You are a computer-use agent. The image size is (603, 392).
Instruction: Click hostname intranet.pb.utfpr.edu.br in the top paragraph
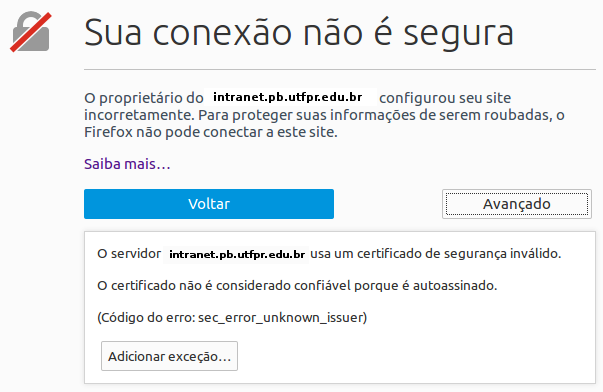click(x=288, y=97)
